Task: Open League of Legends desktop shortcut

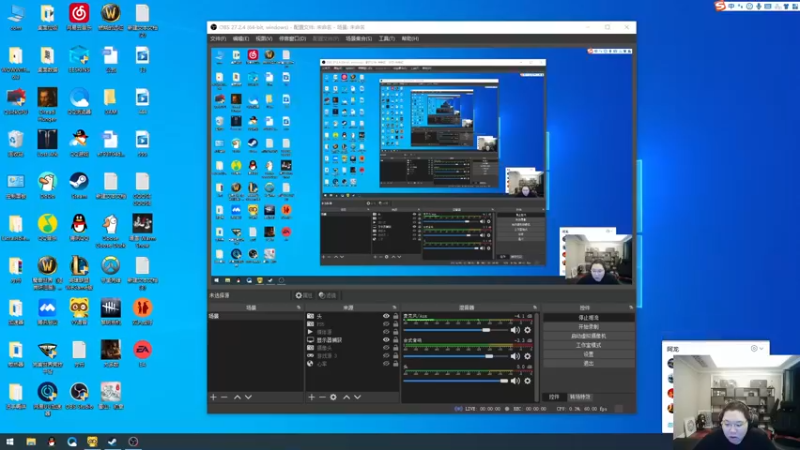Action: 79,273
